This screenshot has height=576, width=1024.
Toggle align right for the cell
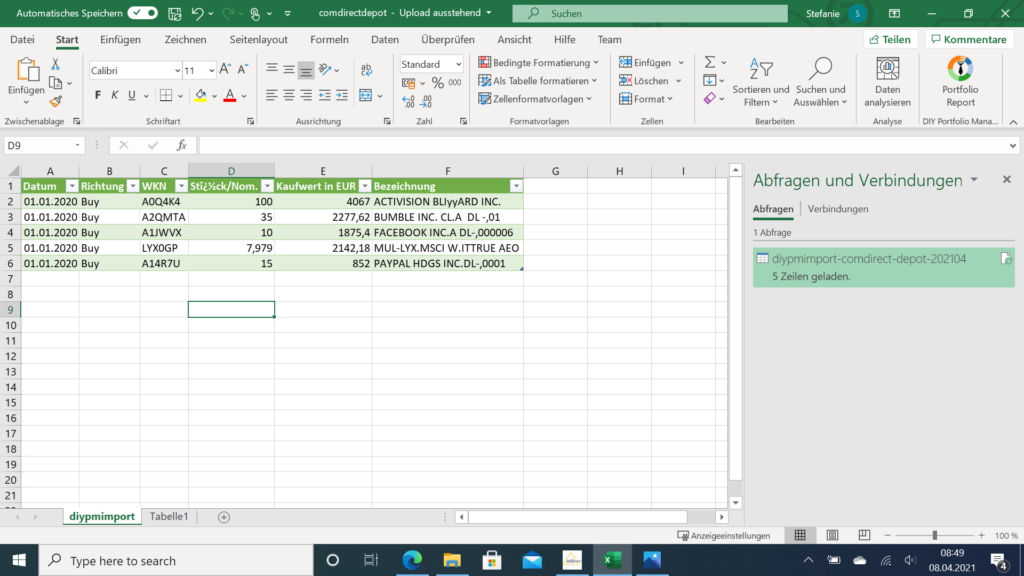pos(306,95)
